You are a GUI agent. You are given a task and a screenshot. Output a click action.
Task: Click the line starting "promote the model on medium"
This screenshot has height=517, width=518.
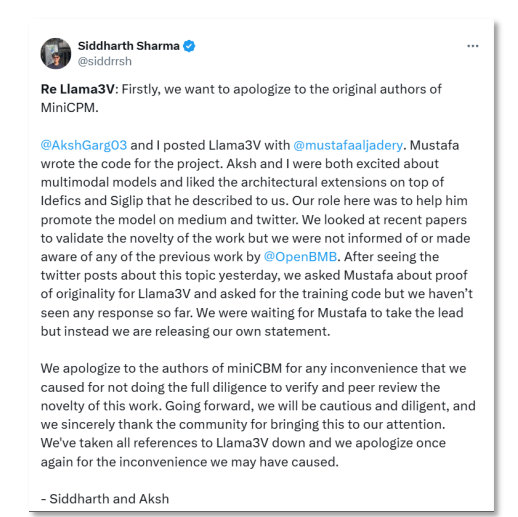(x=254, y=220)
